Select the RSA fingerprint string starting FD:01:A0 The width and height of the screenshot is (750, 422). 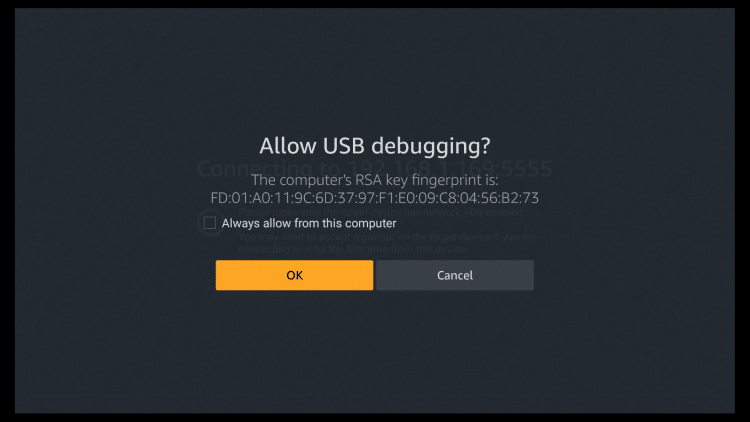click(x=375, y=198)
